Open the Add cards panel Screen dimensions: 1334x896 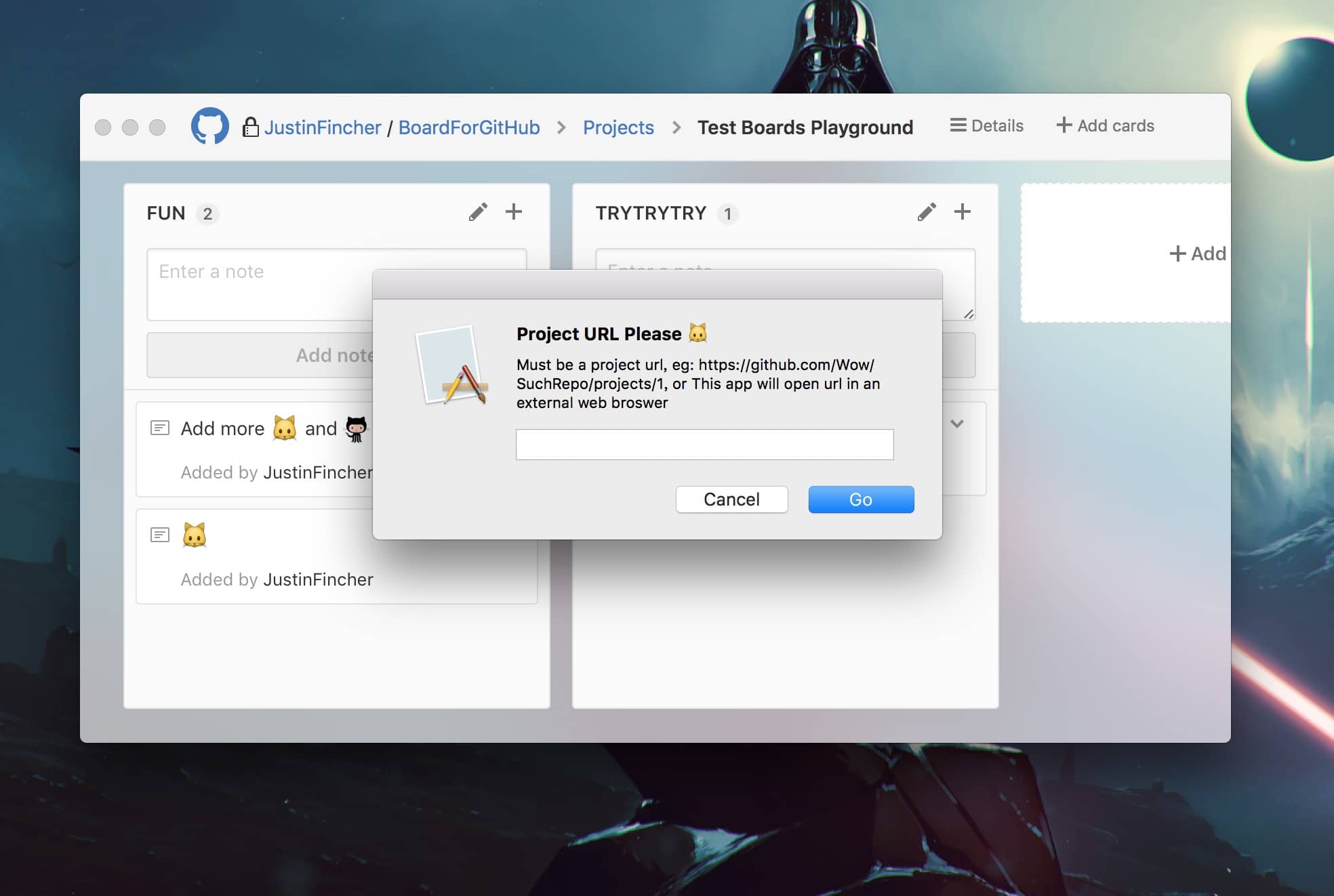point(1105,125)
